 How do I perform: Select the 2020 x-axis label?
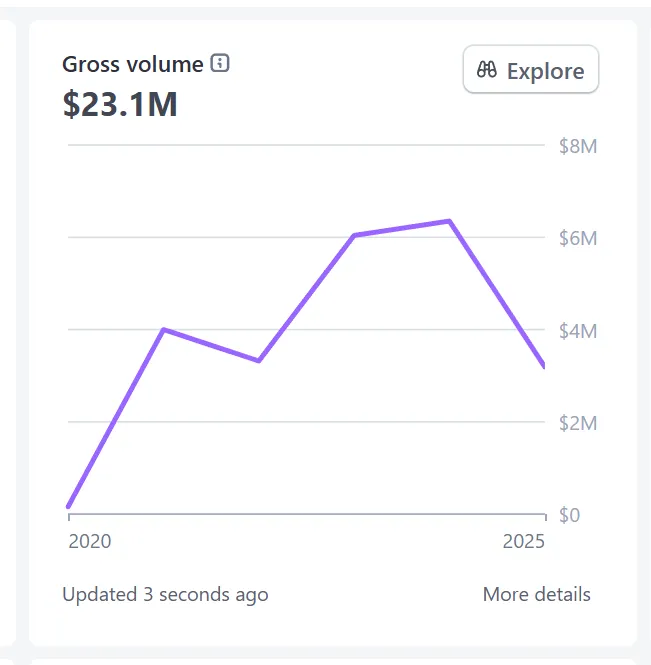pos(90,542)
